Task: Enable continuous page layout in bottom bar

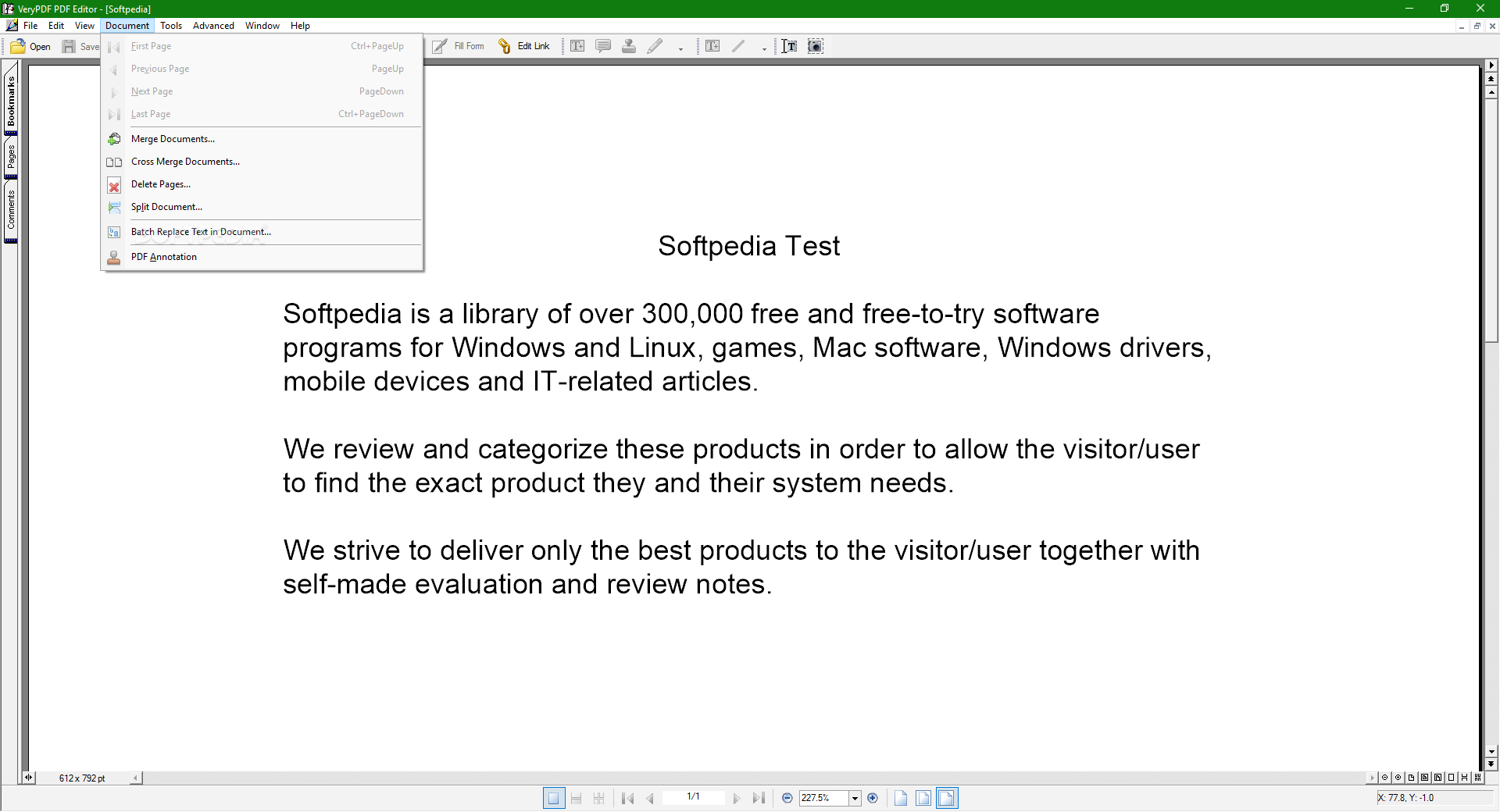Action: pos(577,798)
